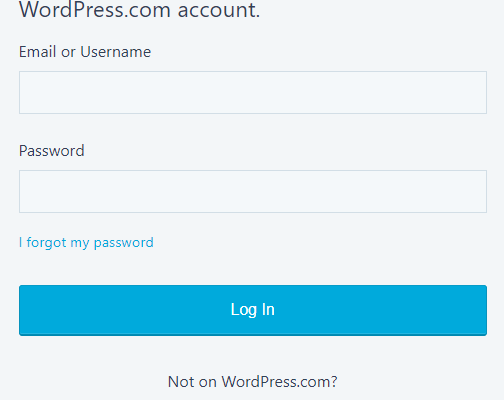
Task: Click the WordPress.com account heading
Action: pos(139,10)
